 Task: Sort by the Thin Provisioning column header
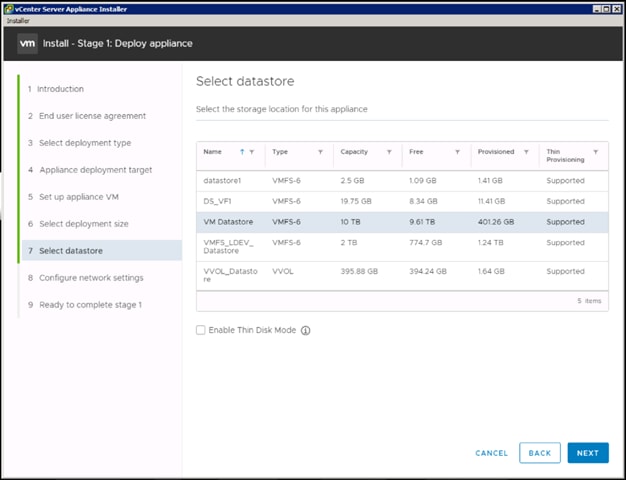[x=565, y=156]
